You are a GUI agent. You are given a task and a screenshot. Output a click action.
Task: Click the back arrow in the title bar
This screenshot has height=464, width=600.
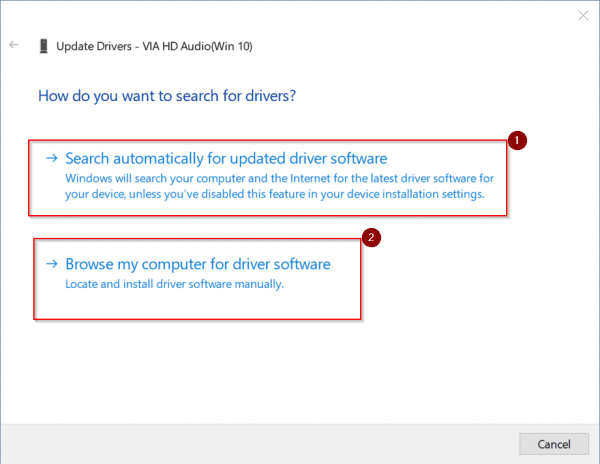pyautogui.click(x=13, y=46)
